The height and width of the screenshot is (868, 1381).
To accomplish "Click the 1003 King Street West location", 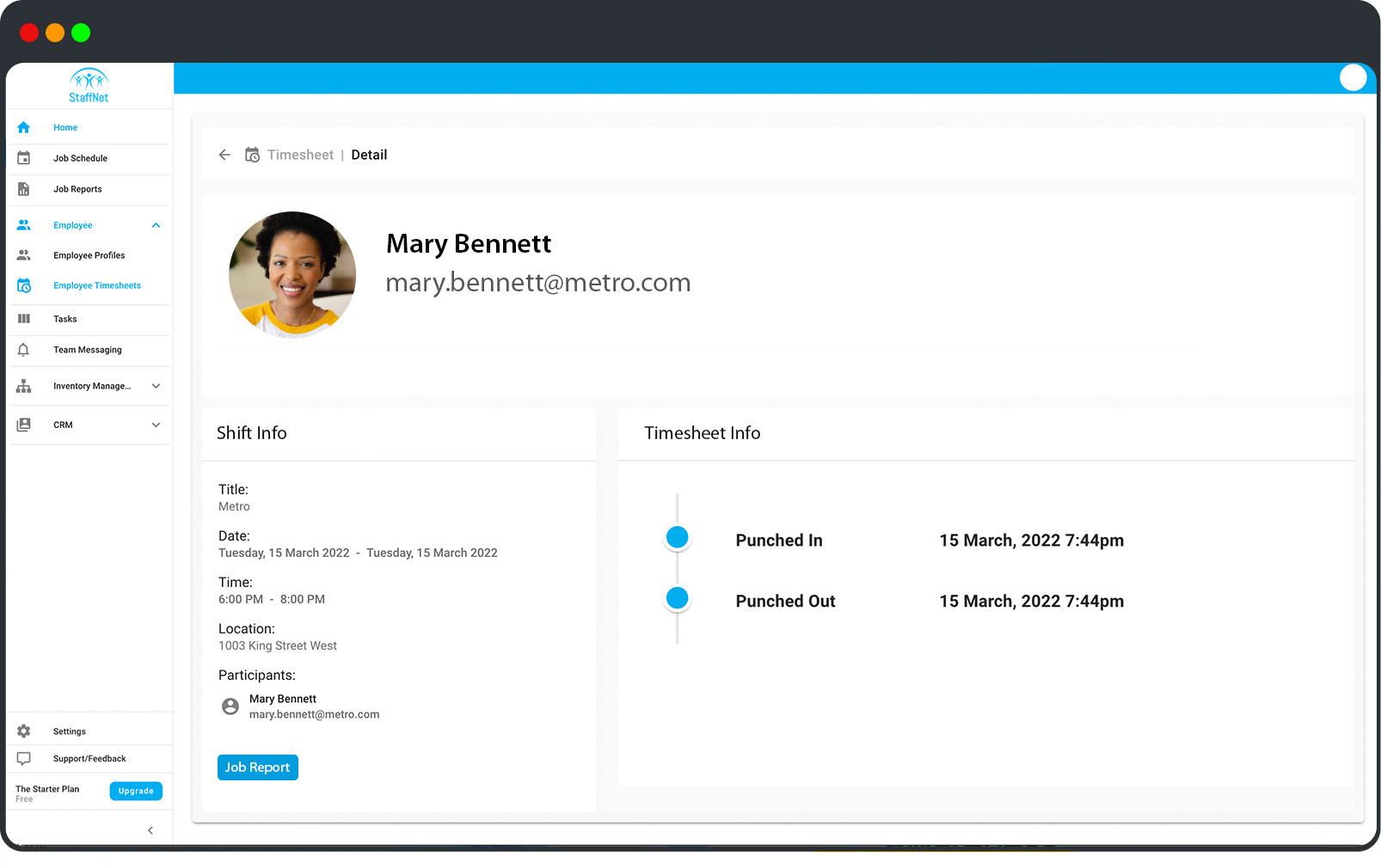I will pyautogui.click(x=278, y=645).
